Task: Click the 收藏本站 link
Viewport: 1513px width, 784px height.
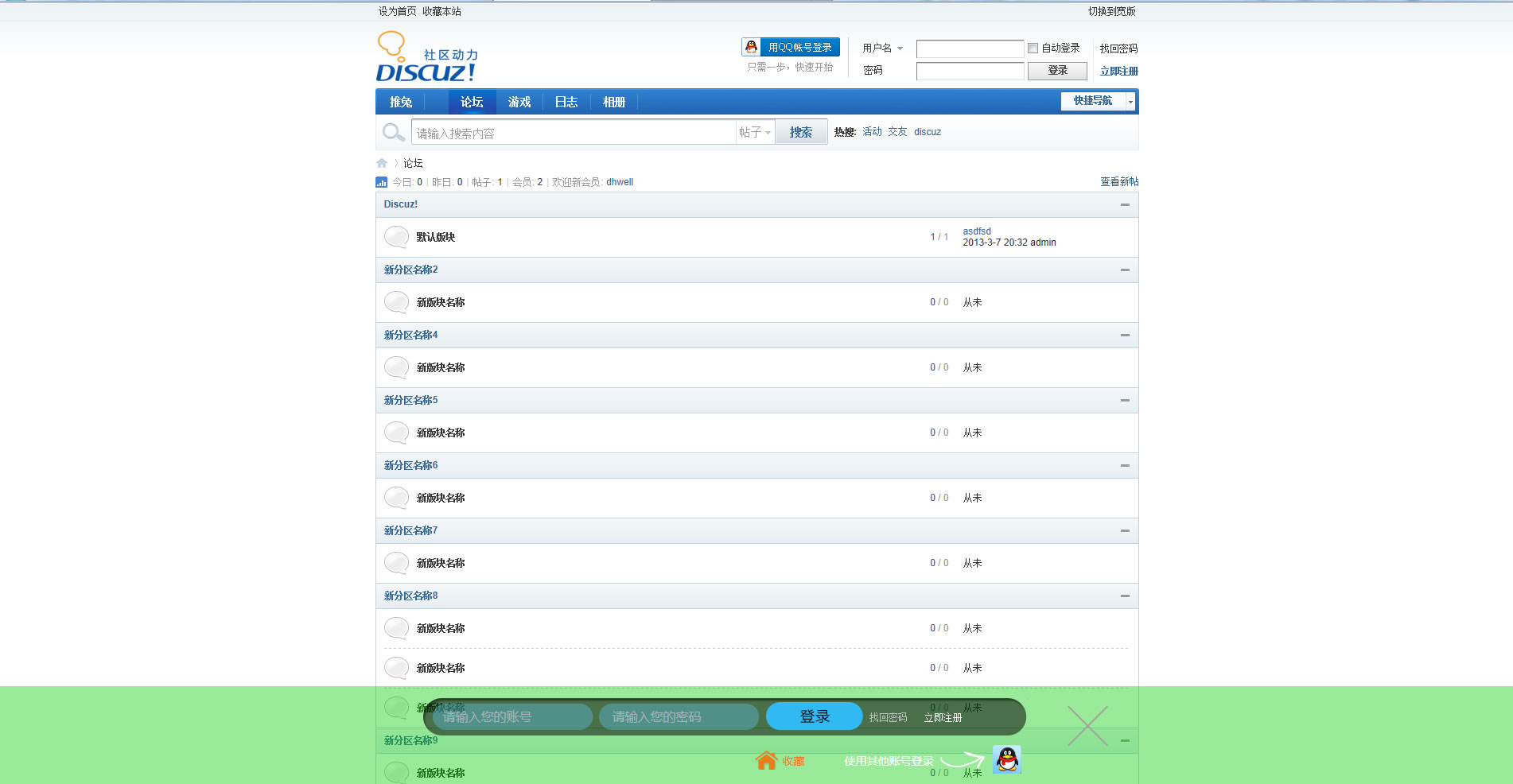Action: [441, 11]
